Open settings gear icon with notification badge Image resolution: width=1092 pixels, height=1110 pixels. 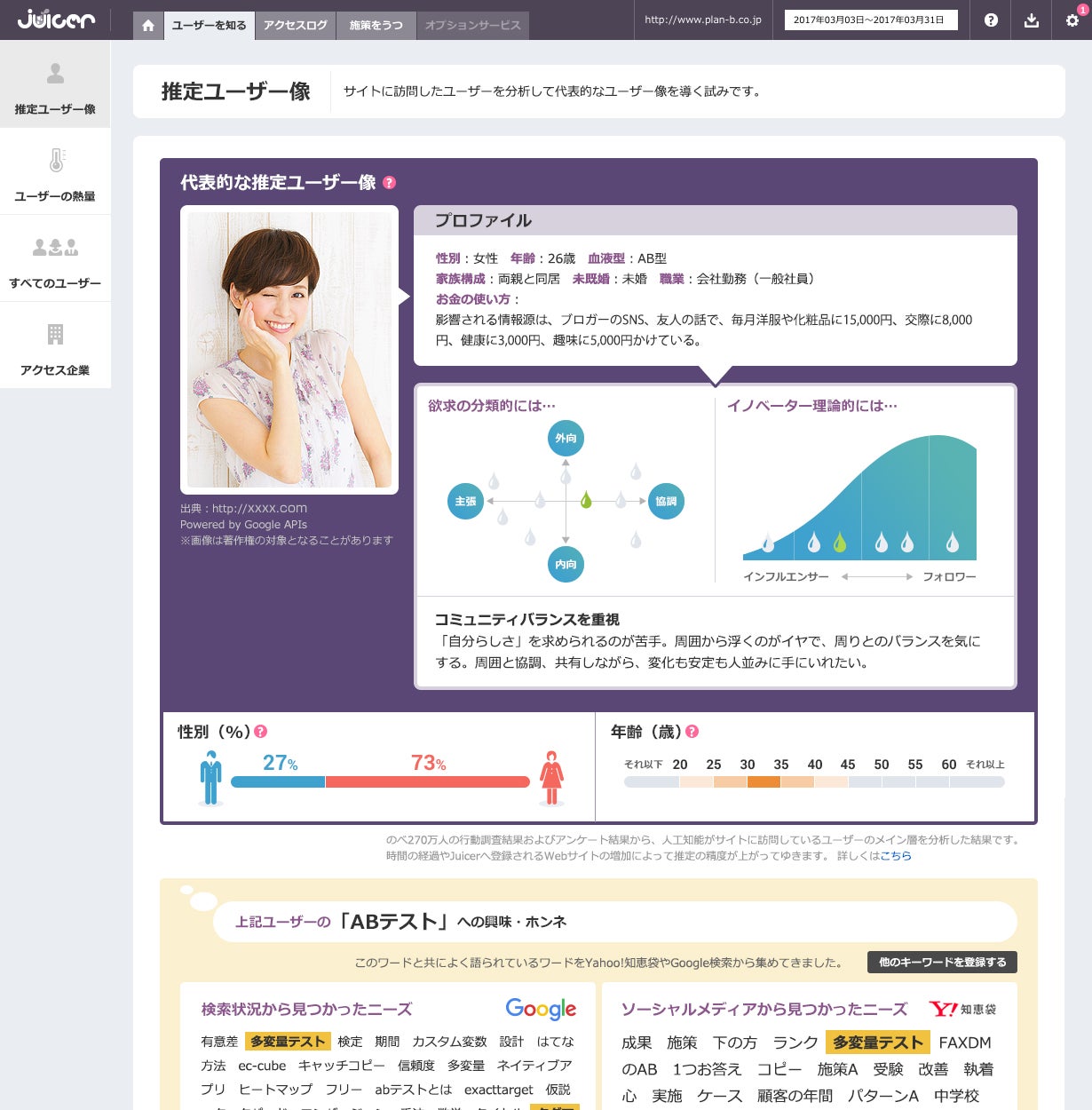pyautogui.click(x=1072, y=20)
